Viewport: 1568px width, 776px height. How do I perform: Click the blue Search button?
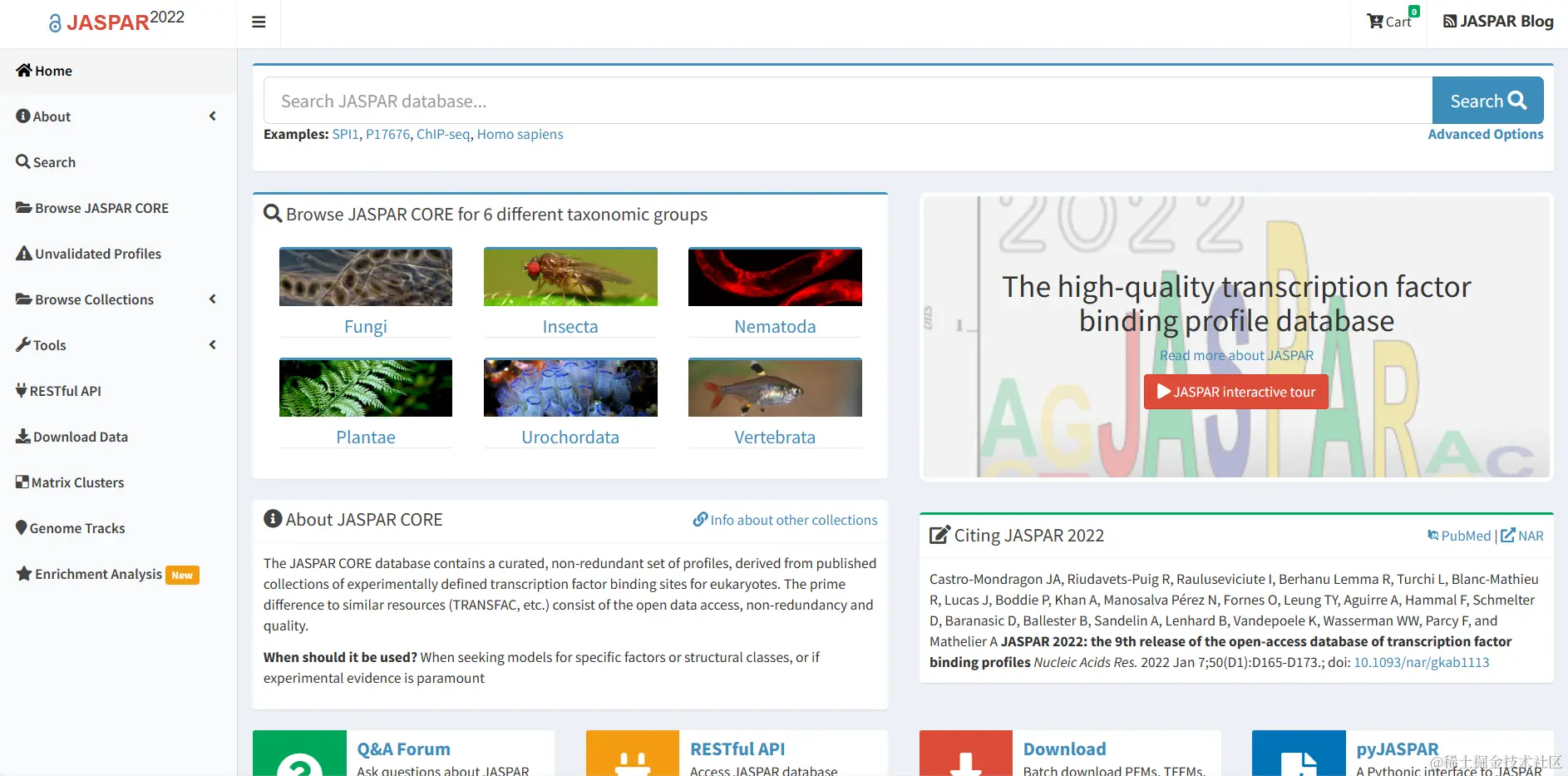pyautogui.click(x=1488, y=101)
